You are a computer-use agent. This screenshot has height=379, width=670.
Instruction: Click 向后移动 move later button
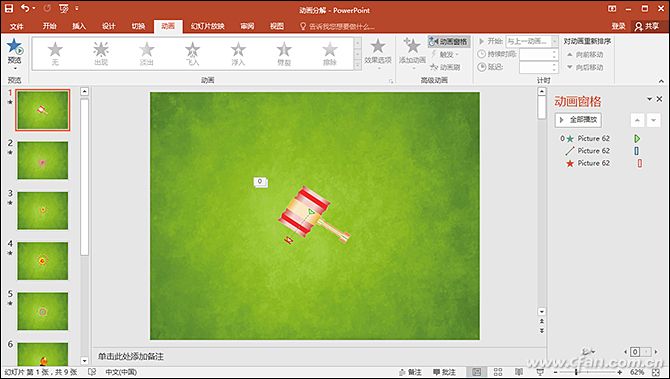[x=585, y=67]
